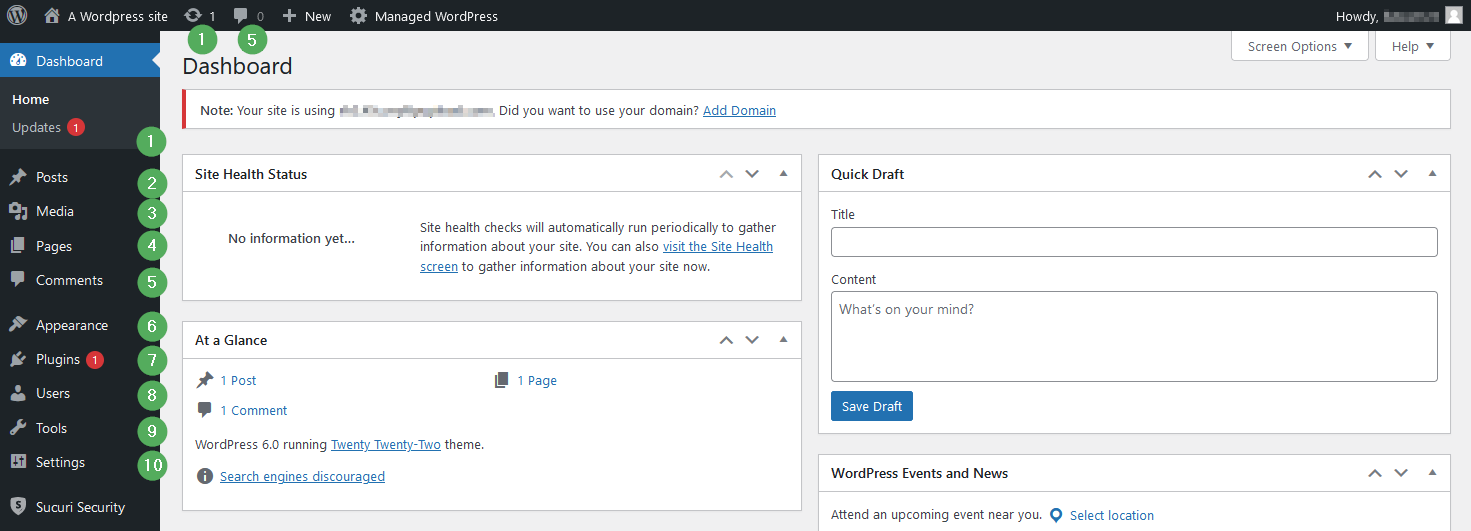Click the pushpin icon beside 1 Post
The width and height of the screenshot is (1471, 531).
205,380
